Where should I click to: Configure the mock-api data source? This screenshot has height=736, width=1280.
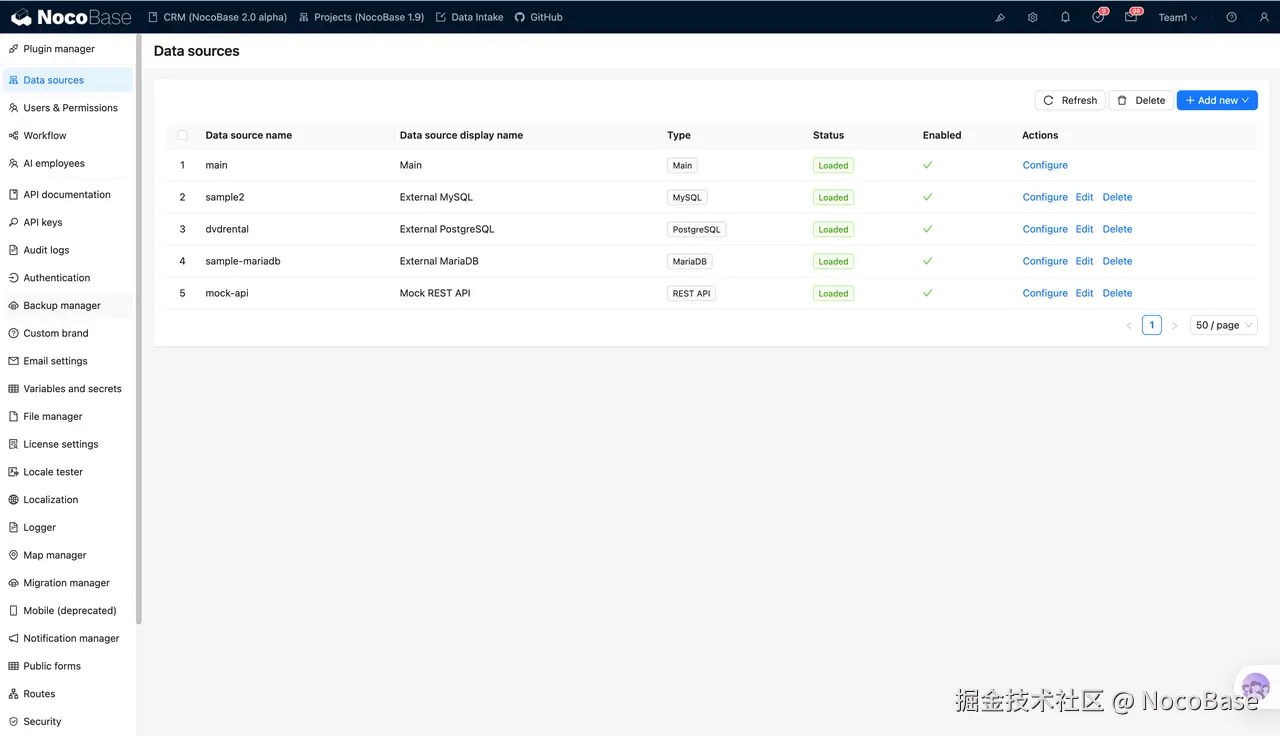[x=1045, y=293]
